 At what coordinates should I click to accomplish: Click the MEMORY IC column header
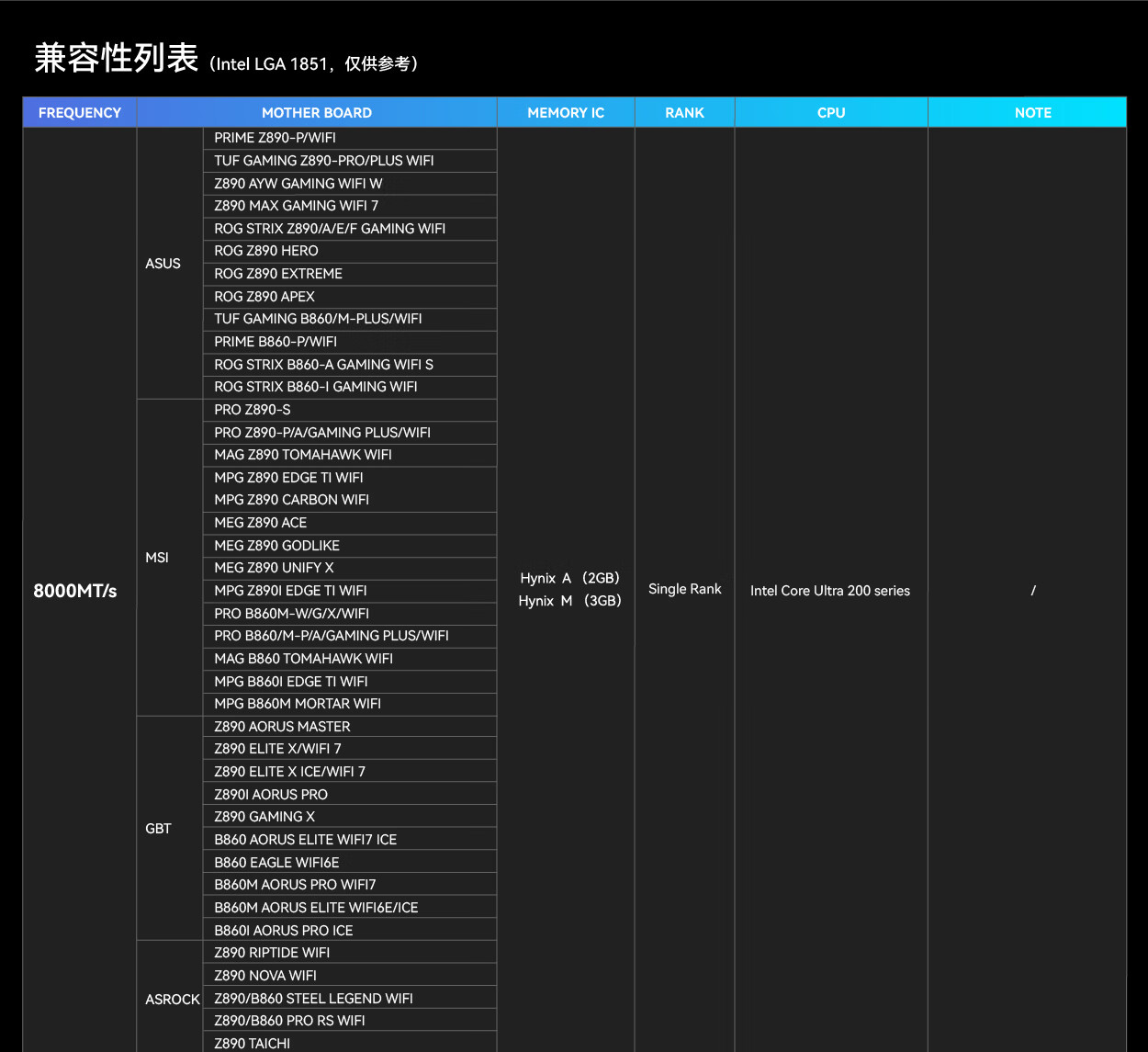pos(566,112)
